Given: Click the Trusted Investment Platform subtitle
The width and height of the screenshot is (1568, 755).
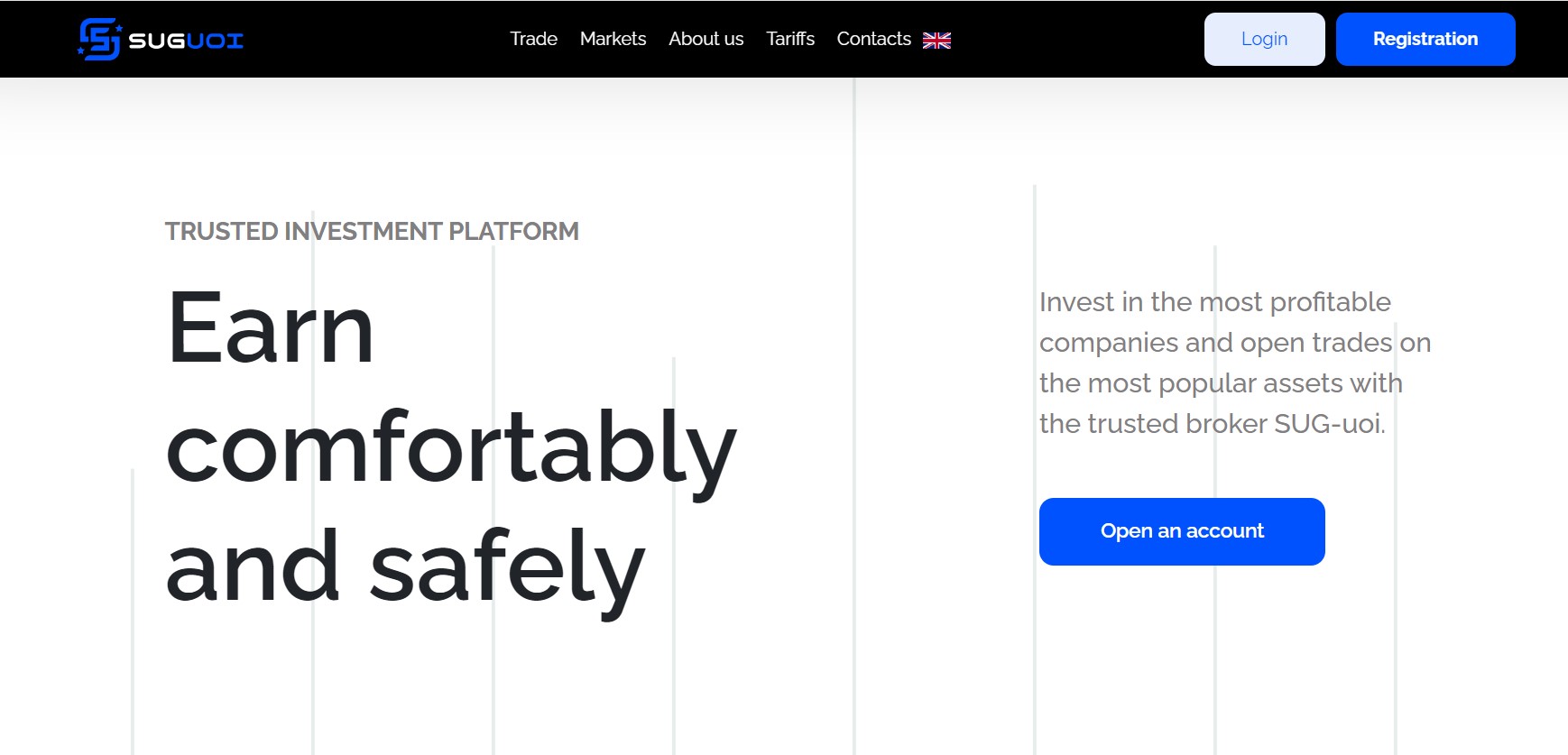Looking at the screenshot, I should tap(372, 232).
